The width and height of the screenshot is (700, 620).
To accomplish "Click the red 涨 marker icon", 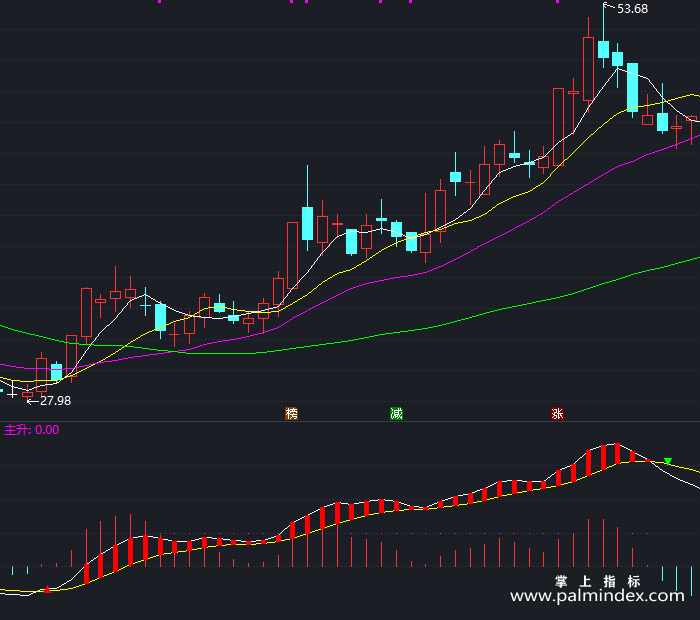I will 557,414.
